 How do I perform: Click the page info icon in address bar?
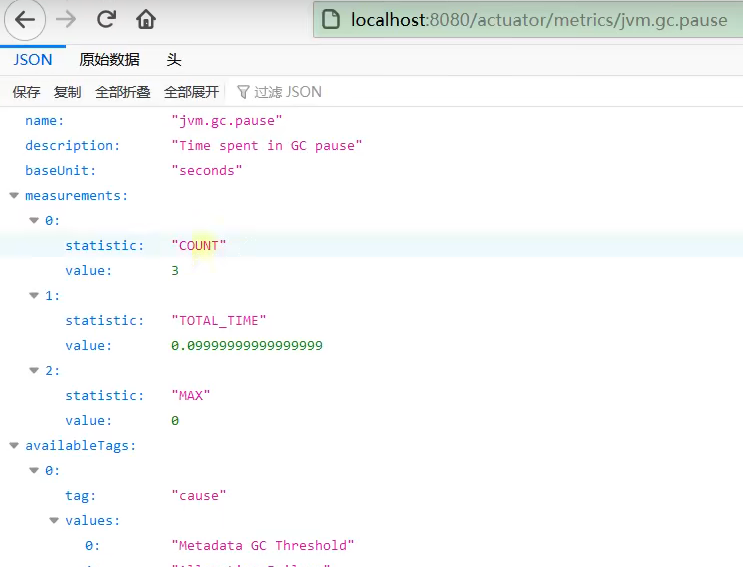[x=331, y=20]
